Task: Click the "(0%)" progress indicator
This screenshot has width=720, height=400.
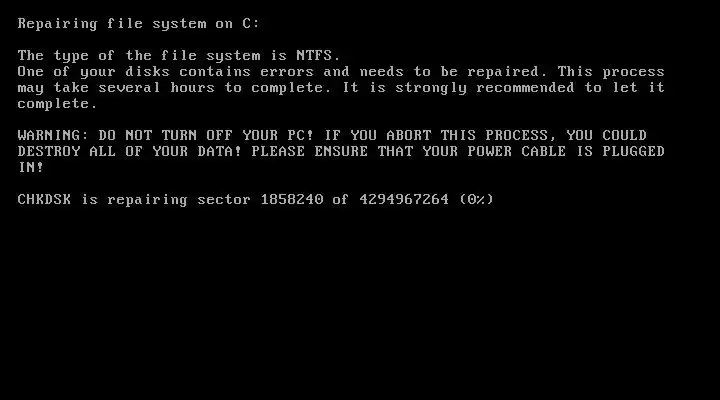Action: pos(476,199)
